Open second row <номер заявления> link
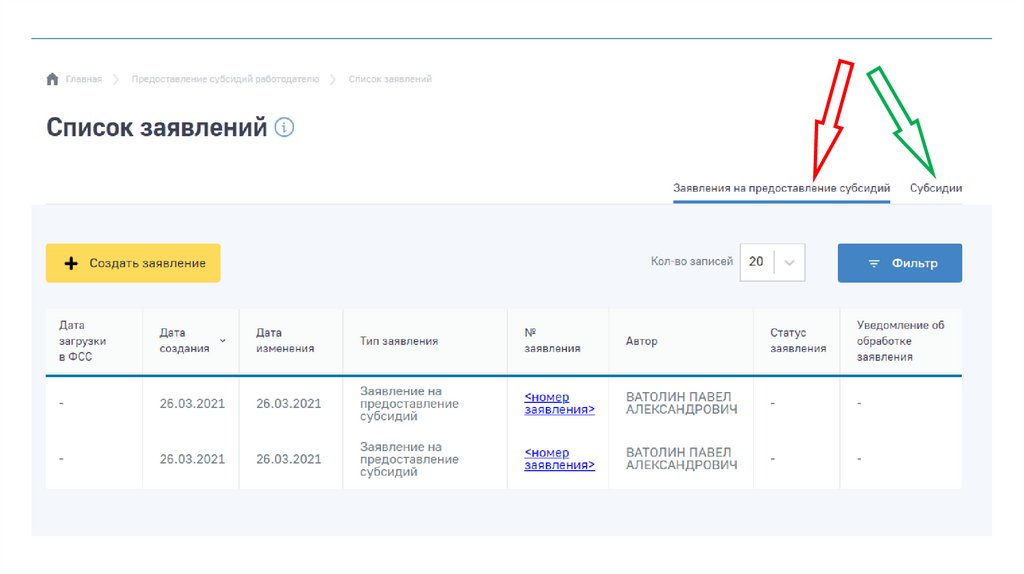This screenshot has width=1024, height=574. coord(559,459)
